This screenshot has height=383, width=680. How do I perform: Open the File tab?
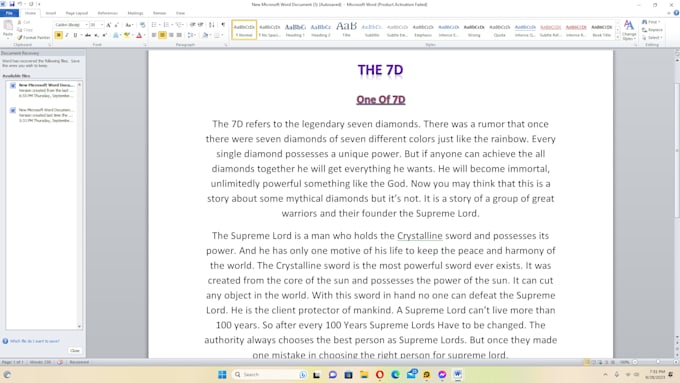[x=9, y=13]
